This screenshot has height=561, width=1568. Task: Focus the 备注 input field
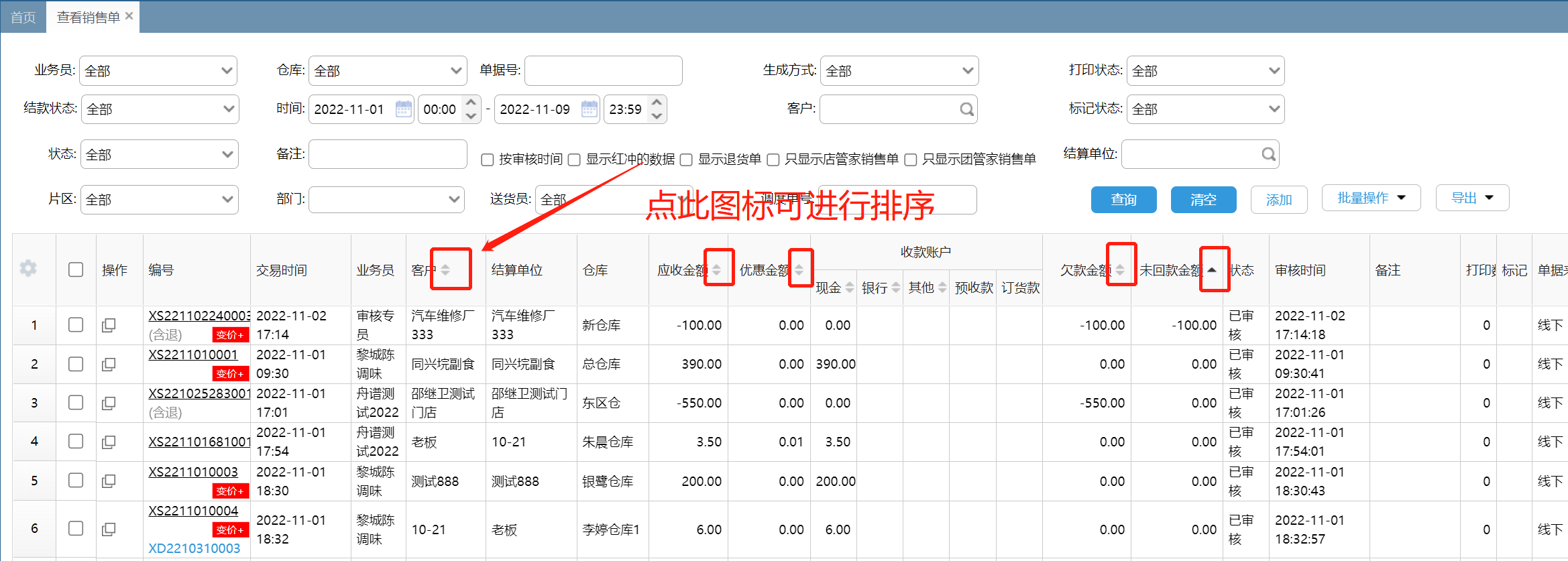point(388,154)
